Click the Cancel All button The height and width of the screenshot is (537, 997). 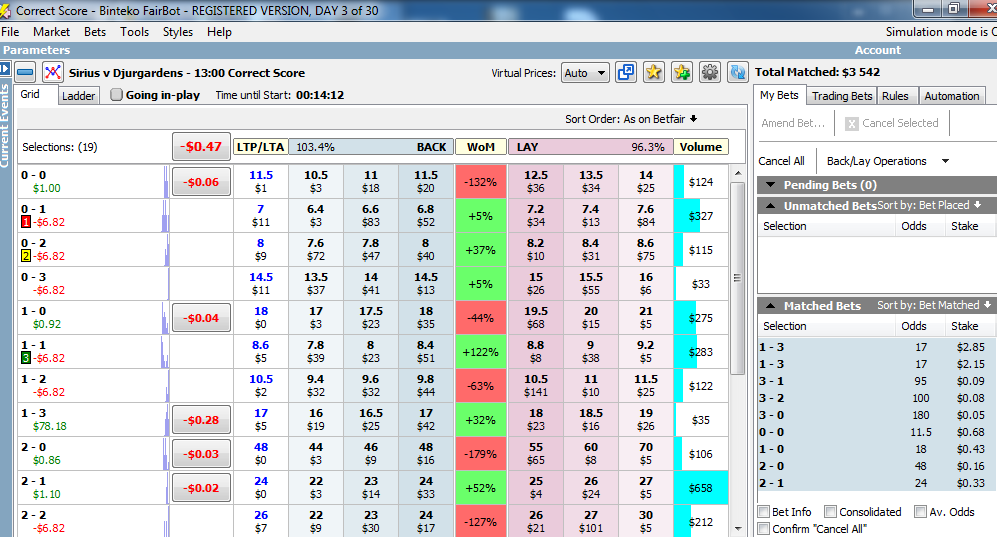click(781, 161)
